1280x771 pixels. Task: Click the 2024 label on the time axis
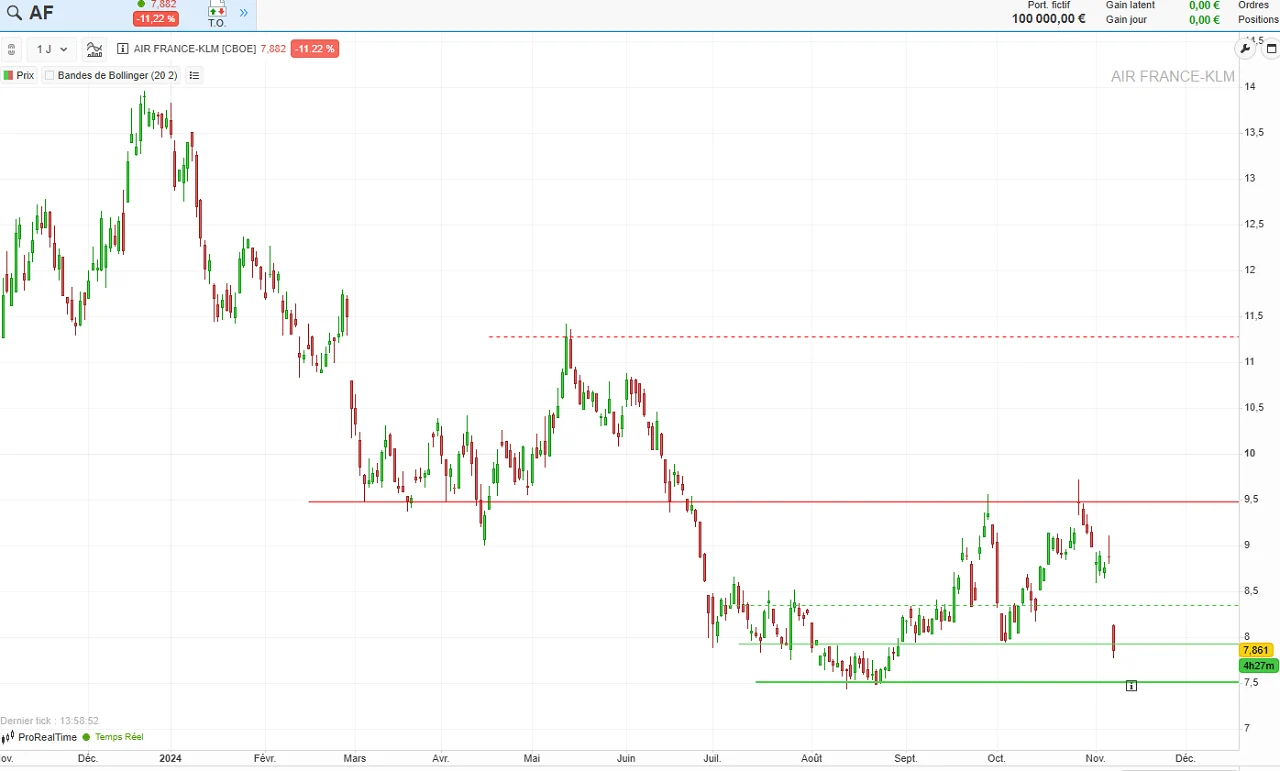pos(171,758)
